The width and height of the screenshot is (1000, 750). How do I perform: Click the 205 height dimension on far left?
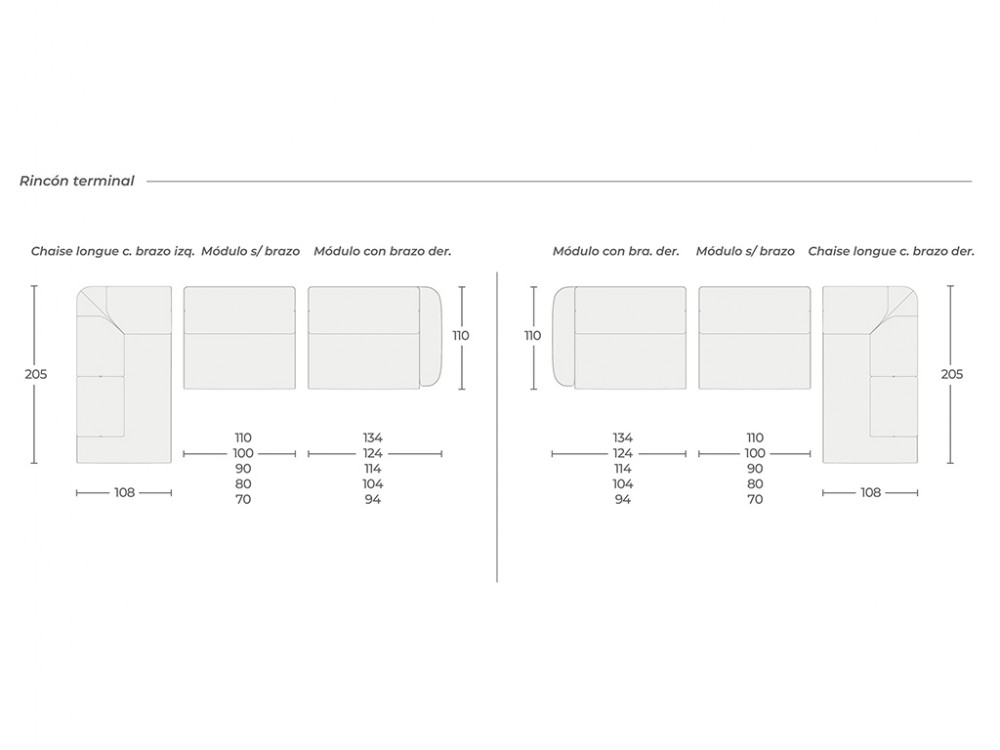[35, 374]
